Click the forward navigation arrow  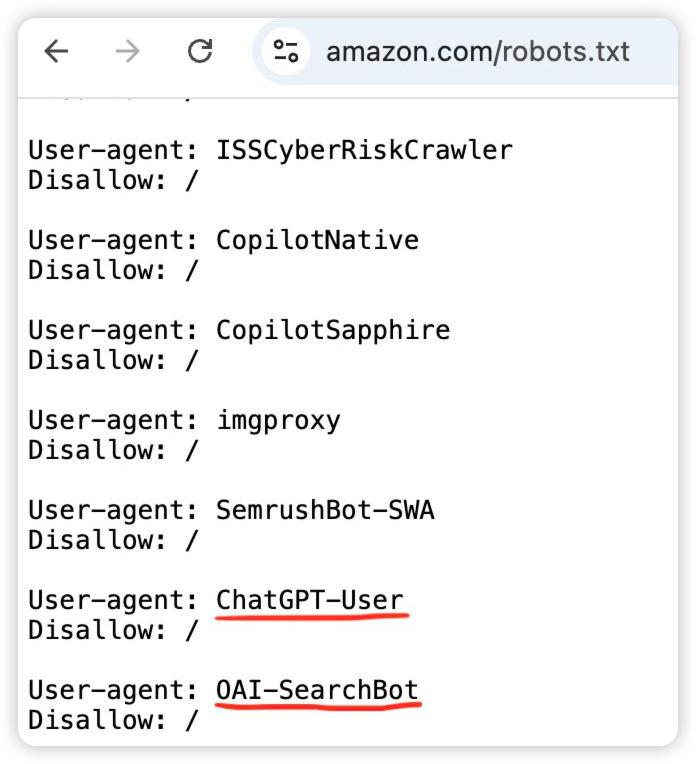128,51
